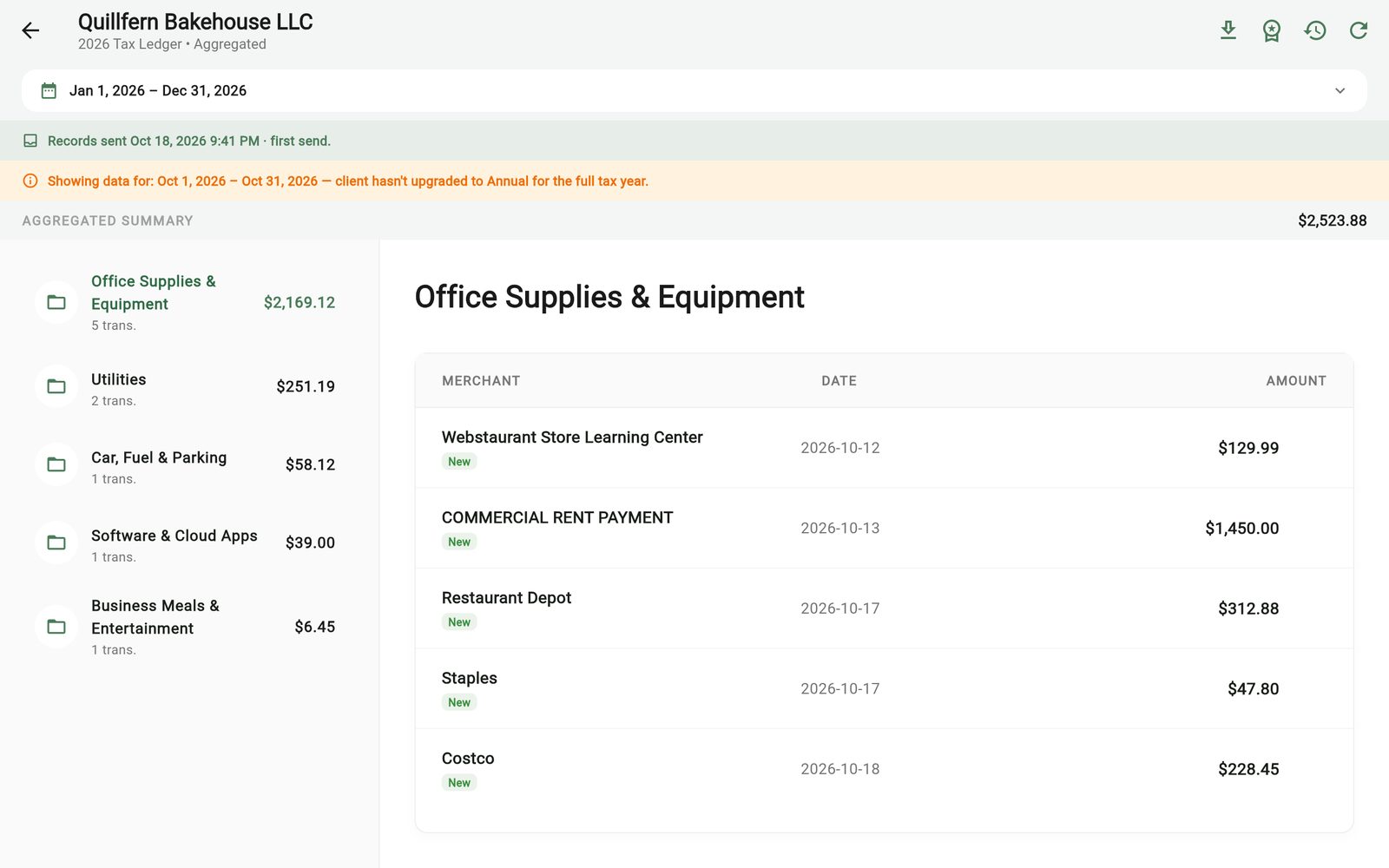Click the calendar icon in date range
The width and height of the screenshot is (1389, 868).
click(x=49, y=90)
